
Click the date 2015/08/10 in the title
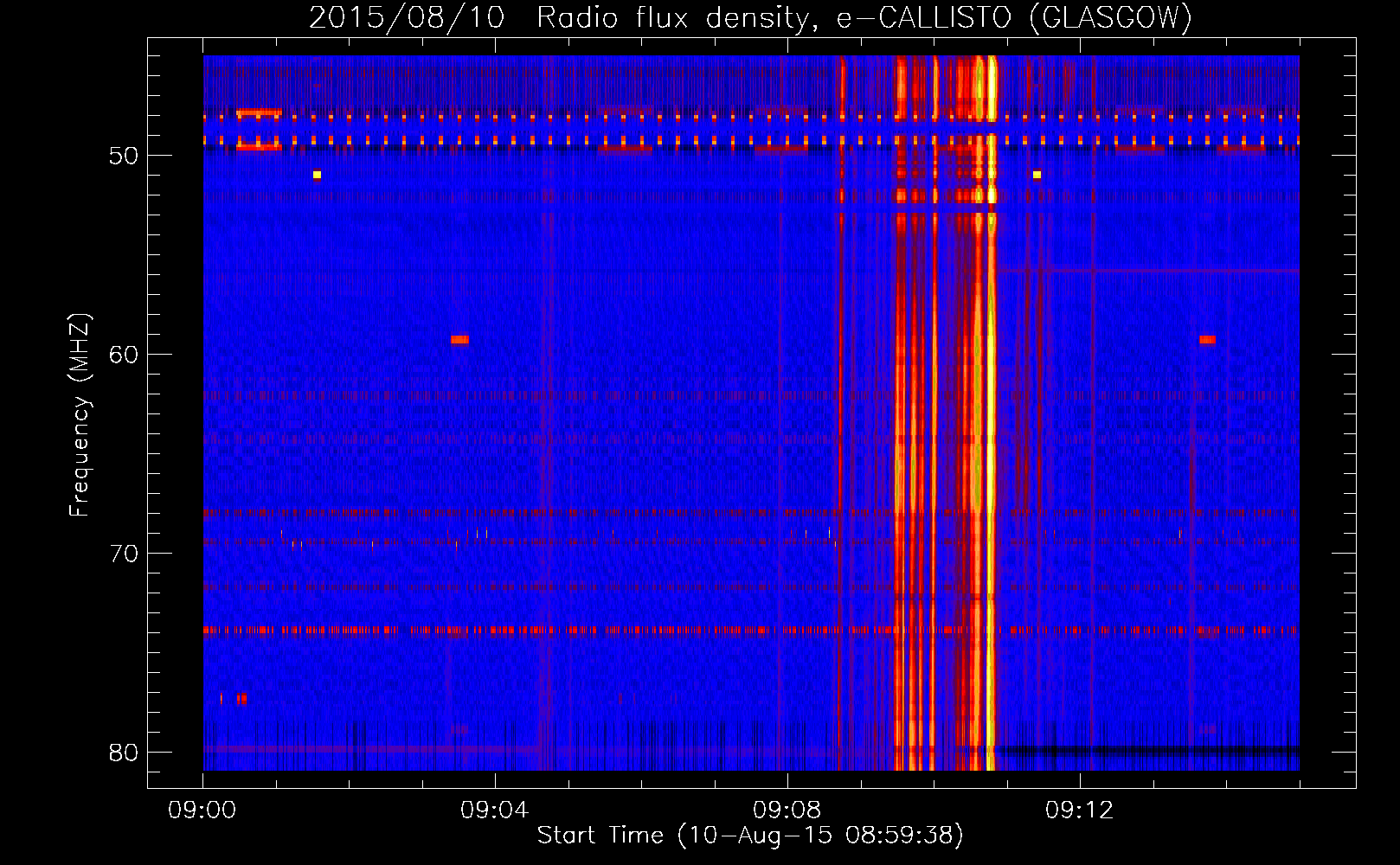407,17
